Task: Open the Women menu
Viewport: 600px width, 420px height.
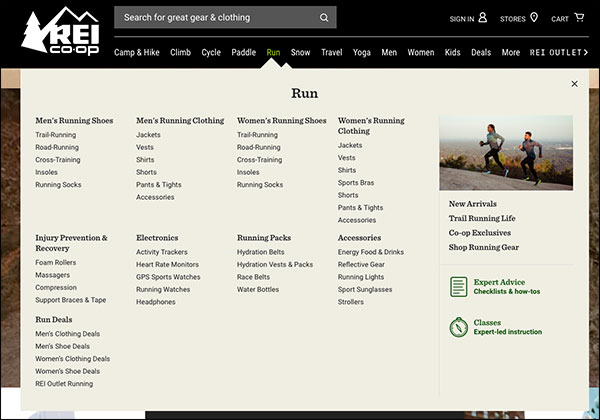Action: tap(421, 52)
